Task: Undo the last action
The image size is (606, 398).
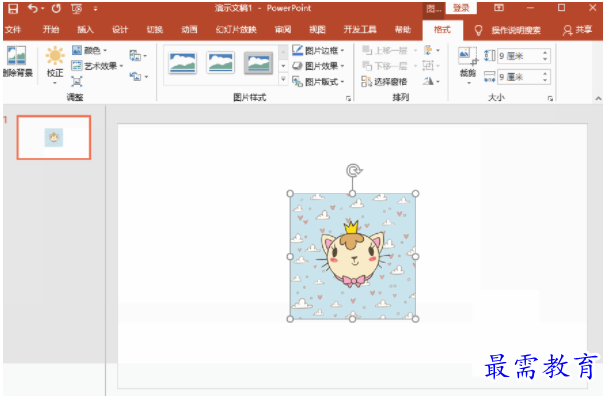Action: click(x=33, y=8)
